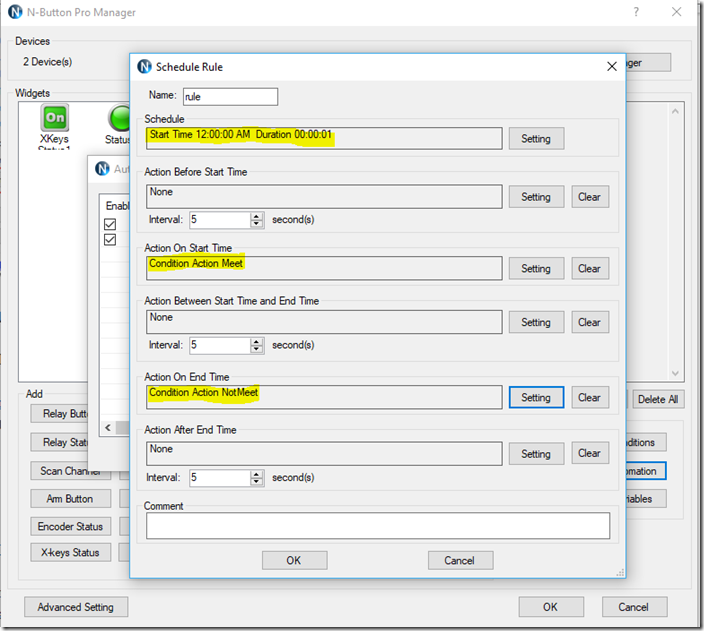
Task: Select the green Status indicator widget
Action: pos(119,118)
